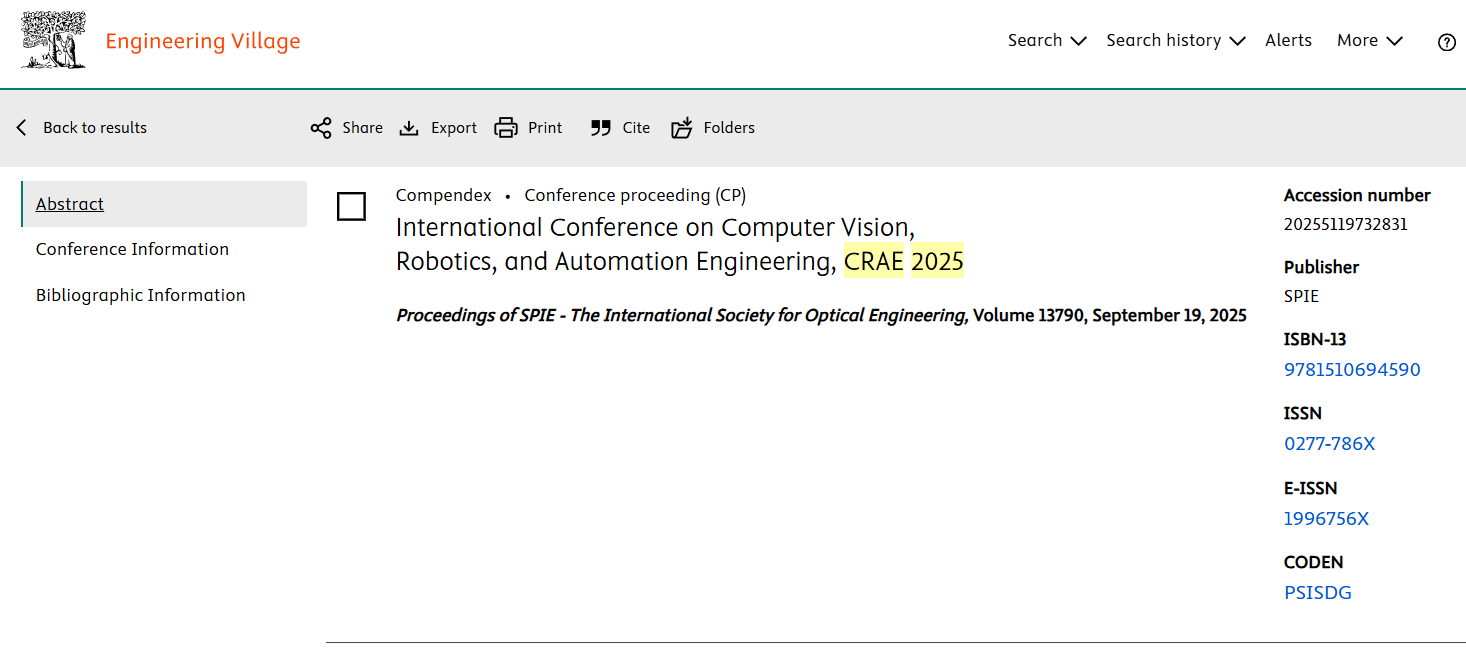1466x666 pixels.
Task: Click the Print printer icon
Action: point(506,128)
